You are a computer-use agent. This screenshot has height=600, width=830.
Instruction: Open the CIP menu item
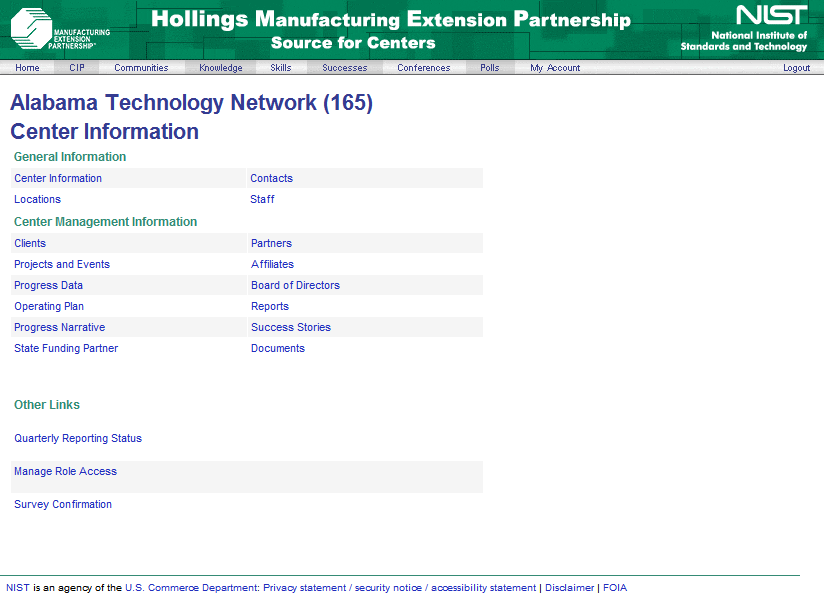[77, 68]
